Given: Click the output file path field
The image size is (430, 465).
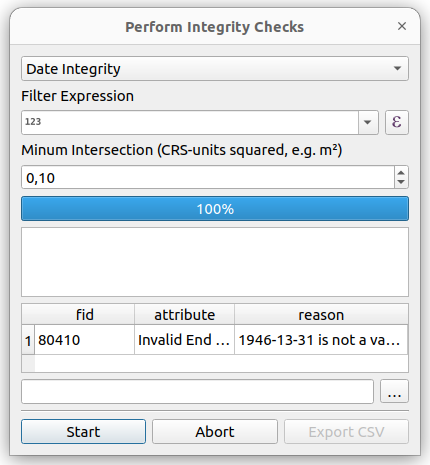Looking at the screenshot, I should coord(197,391).
